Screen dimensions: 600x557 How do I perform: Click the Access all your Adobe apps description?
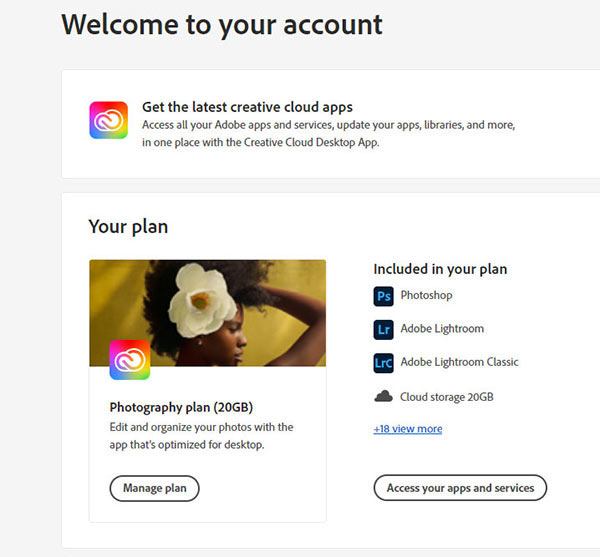(x=329, y=134)
